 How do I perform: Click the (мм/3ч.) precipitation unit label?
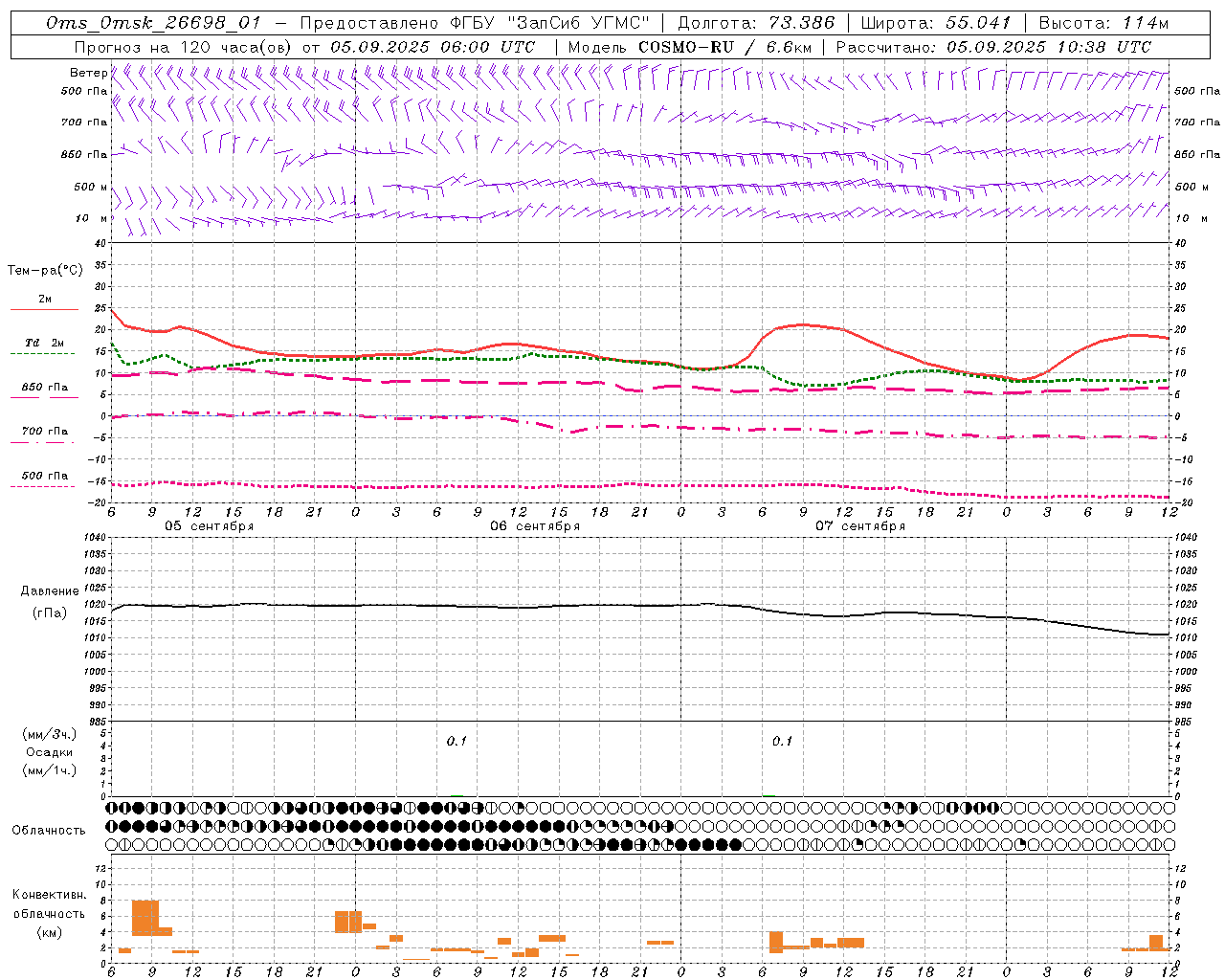[x=50, y=735]
